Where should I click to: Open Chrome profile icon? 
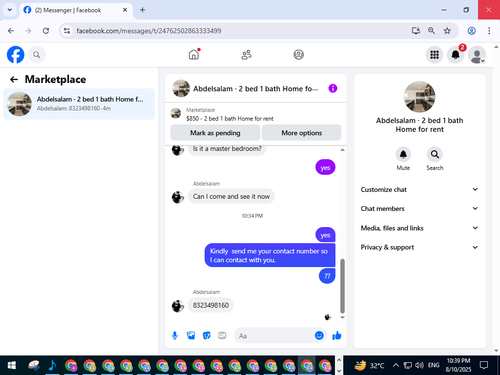(x=471, y=31)
